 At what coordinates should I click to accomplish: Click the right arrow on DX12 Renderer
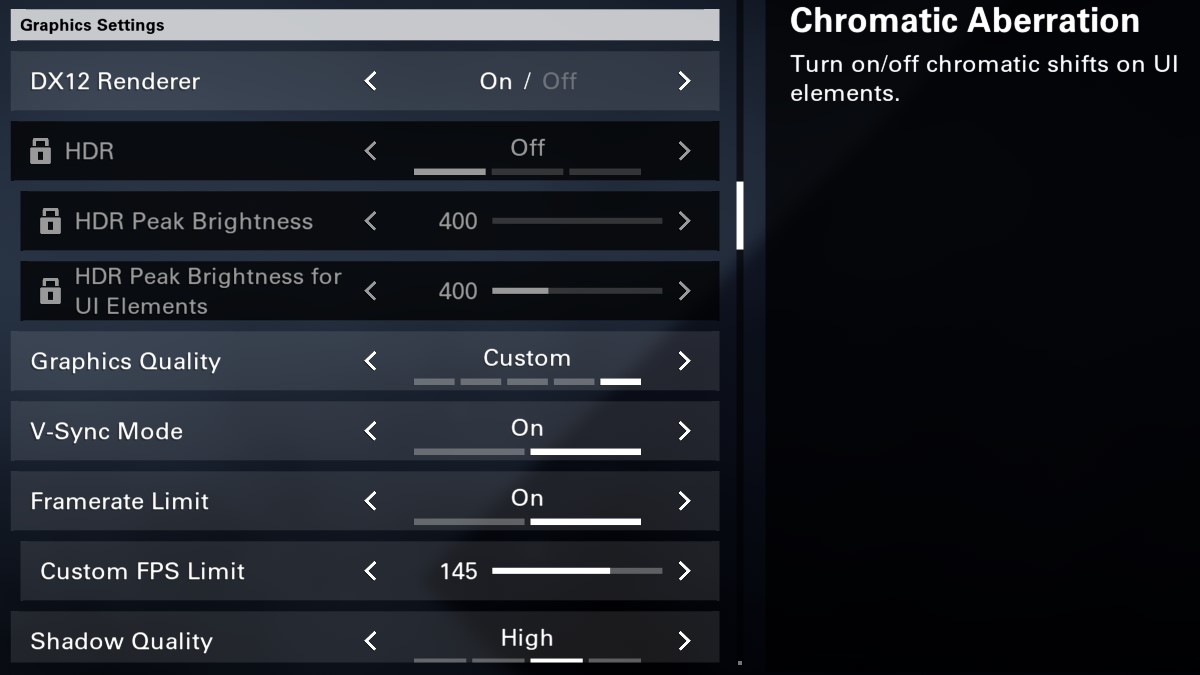[685, 81]
